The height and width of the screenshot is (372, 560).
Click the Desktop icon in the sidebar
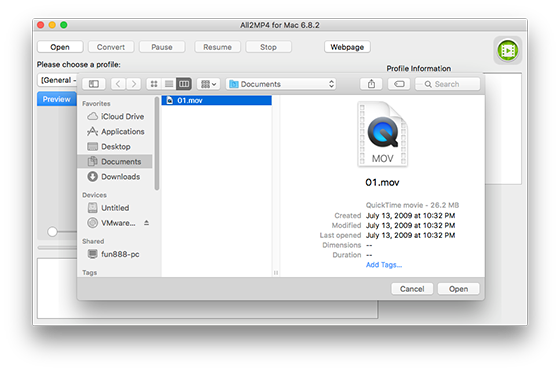tap(92, 146)
